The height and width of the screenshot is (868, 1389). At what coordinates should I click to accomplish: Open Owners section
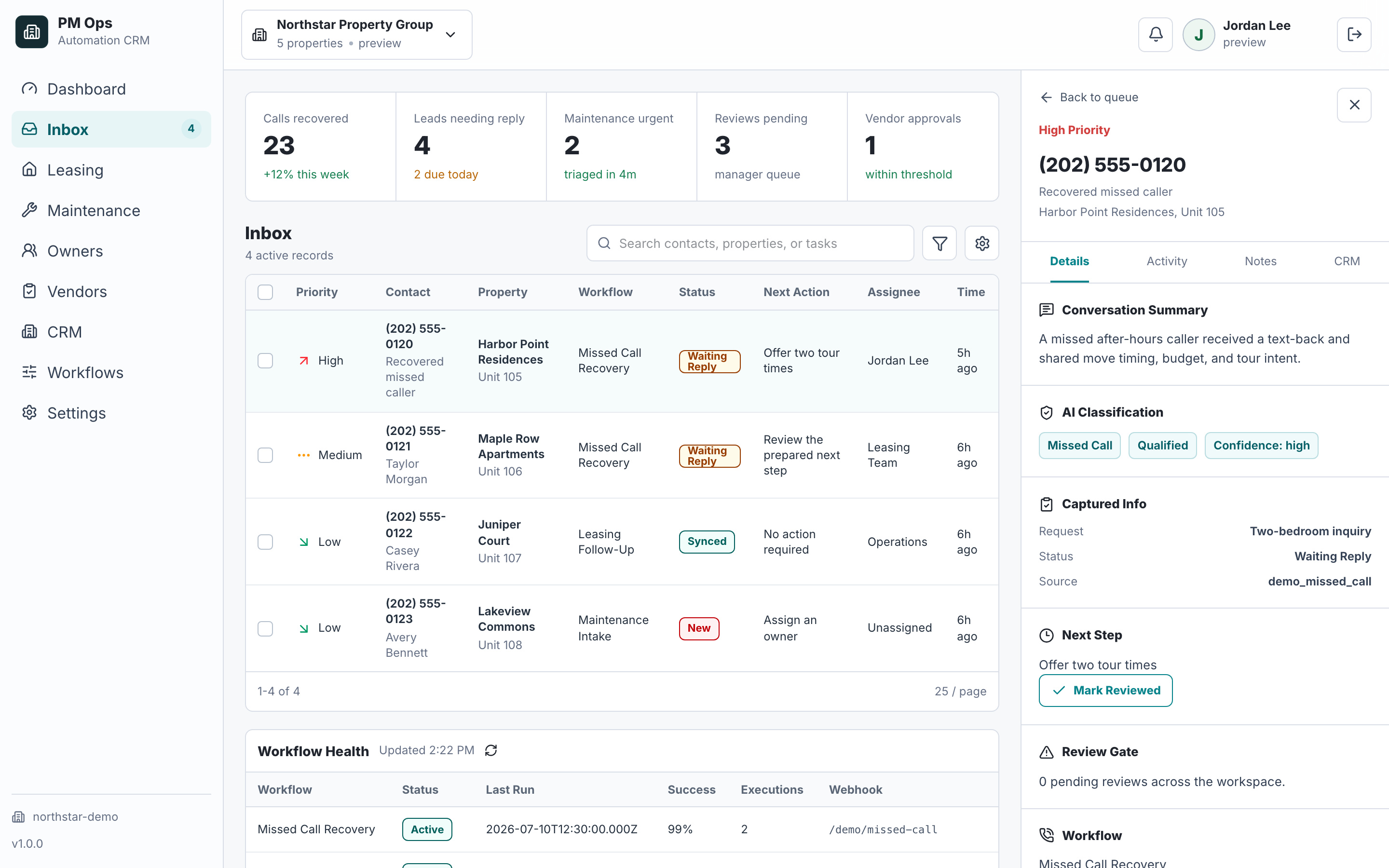click(x=111, y=251)
